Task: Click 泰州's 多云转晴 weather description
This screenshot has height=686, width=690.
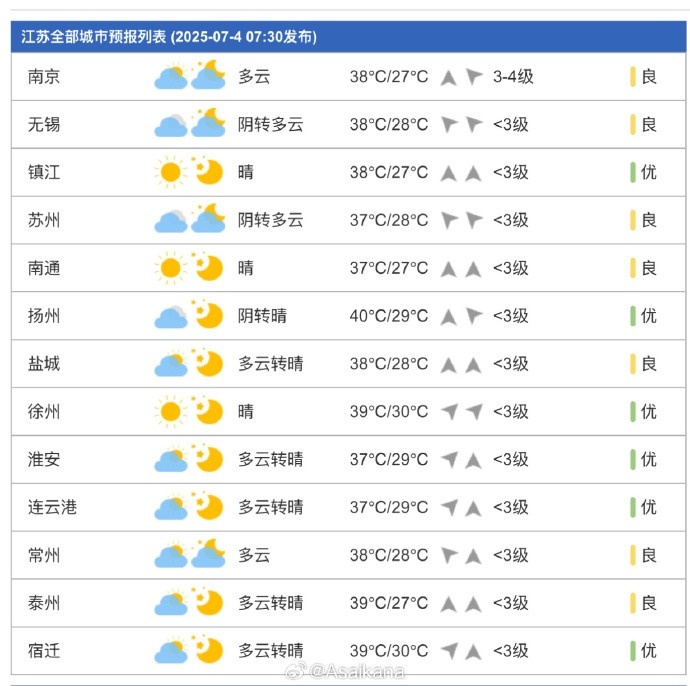Action: click(270, 603)
